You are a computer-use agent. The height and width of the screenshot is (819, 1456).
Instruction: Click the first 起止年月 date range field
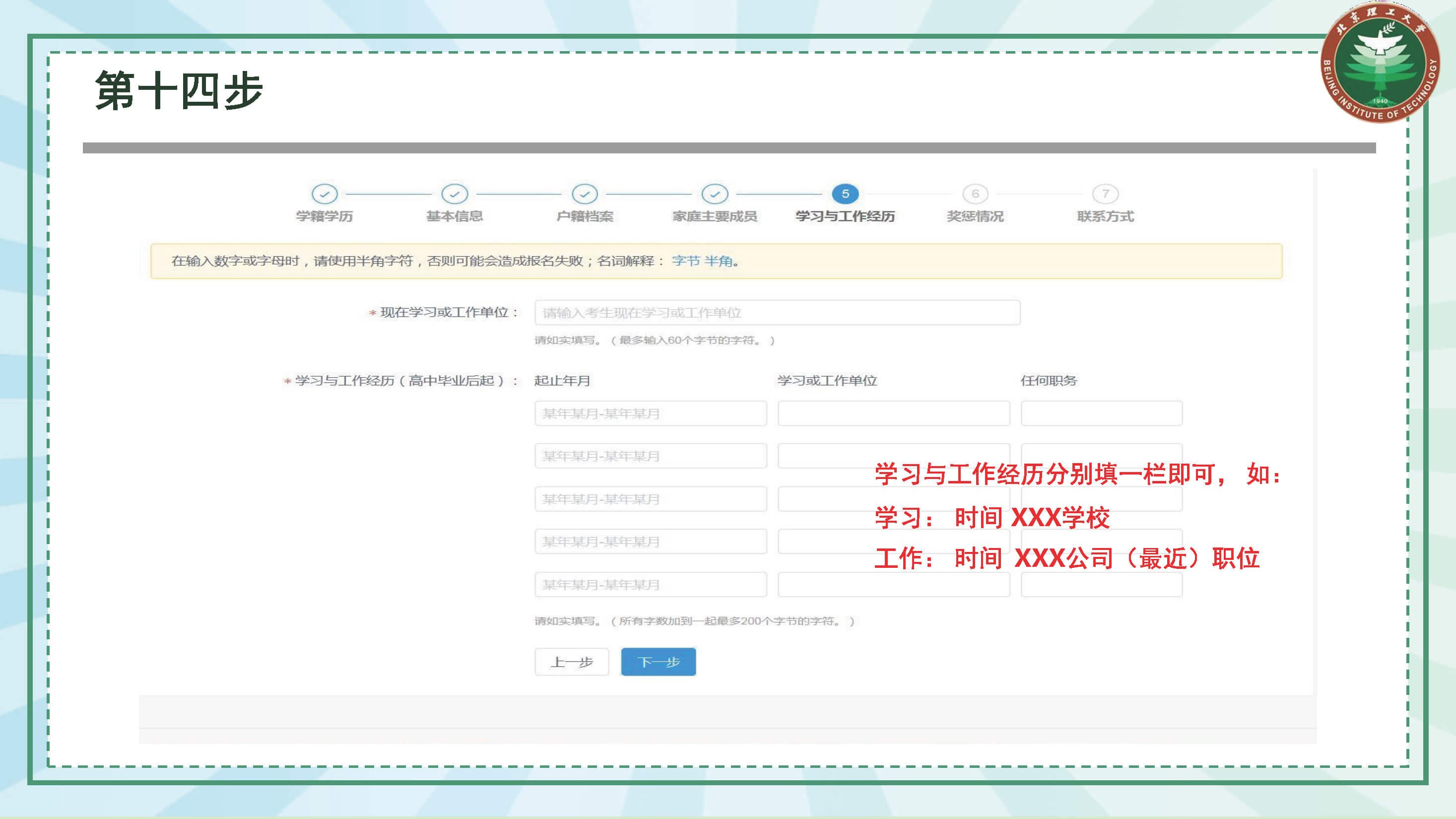coord(650,413)
